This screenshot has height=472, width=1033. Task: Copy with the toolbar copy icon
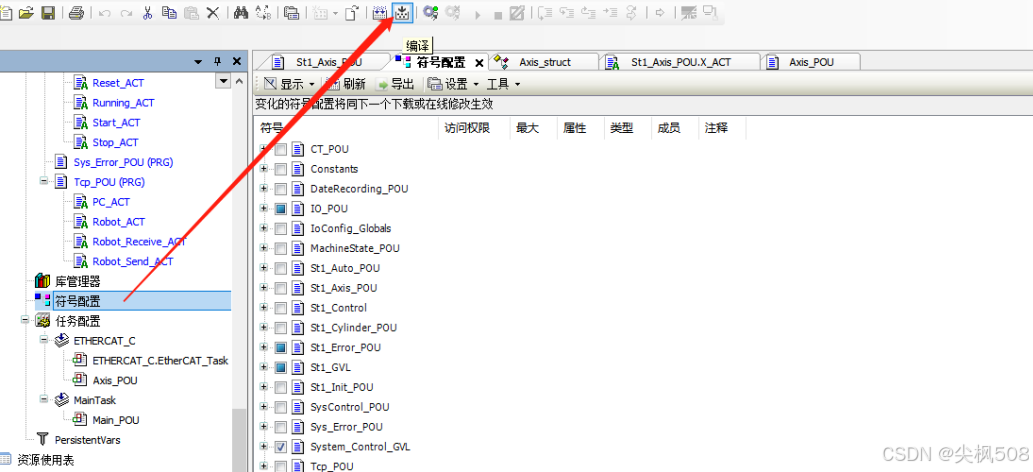169,13
